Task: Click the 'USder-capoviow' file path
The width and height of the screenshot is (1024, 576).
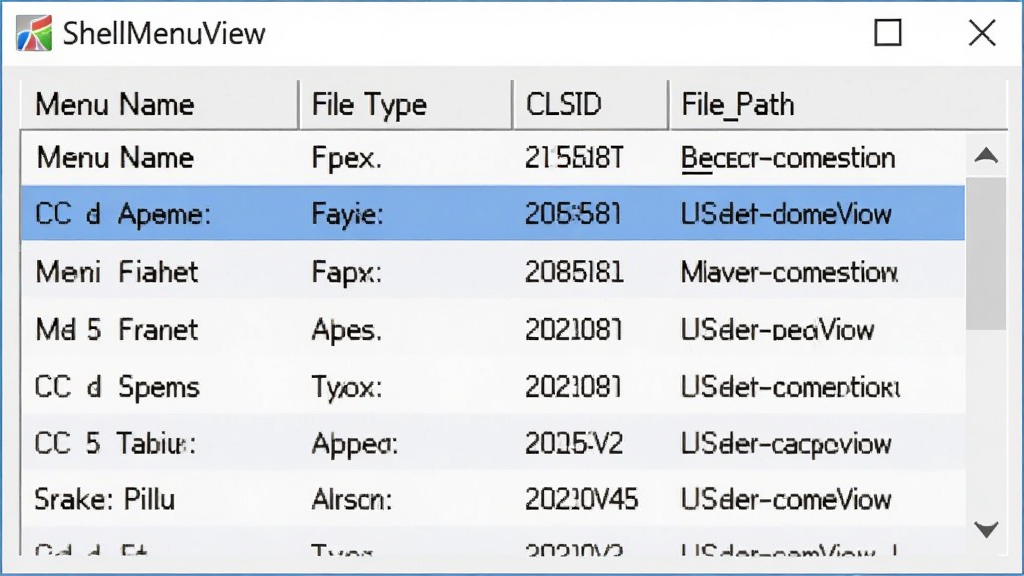Action: 786,444
